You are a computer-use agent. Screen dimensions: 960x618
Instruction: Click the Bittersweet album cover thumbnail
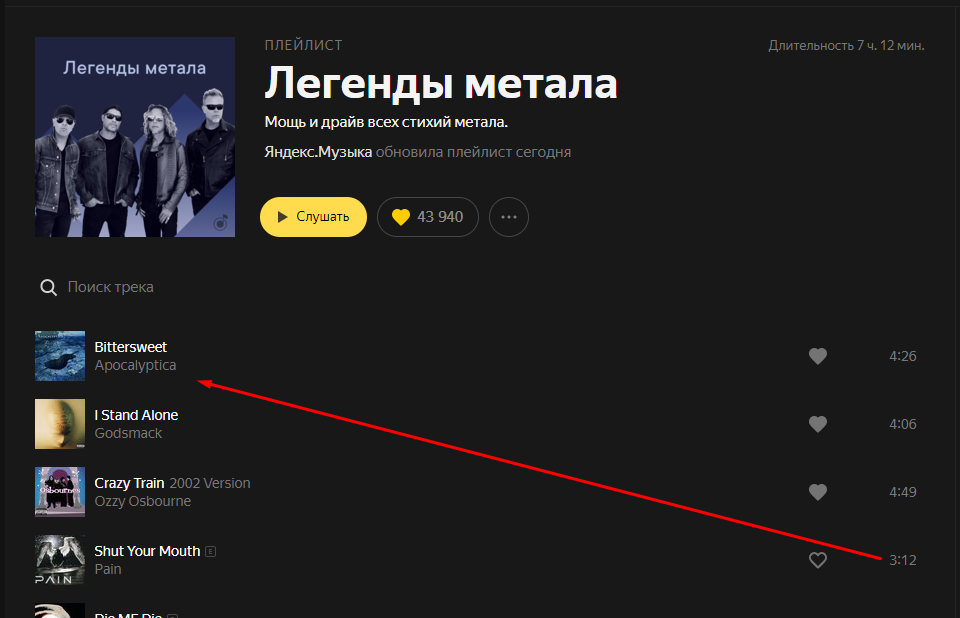[60, 356]
